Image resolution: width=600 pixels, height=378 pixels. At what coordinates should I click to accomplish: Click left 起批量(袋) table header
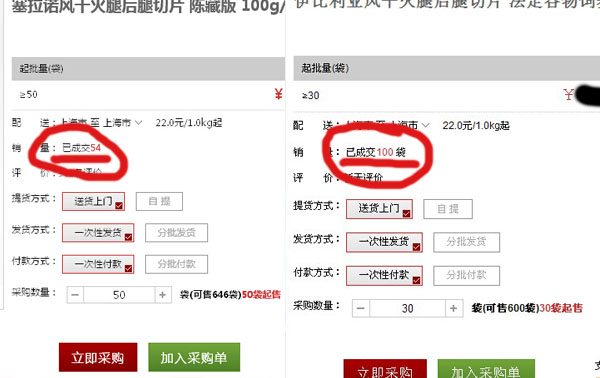148,69
